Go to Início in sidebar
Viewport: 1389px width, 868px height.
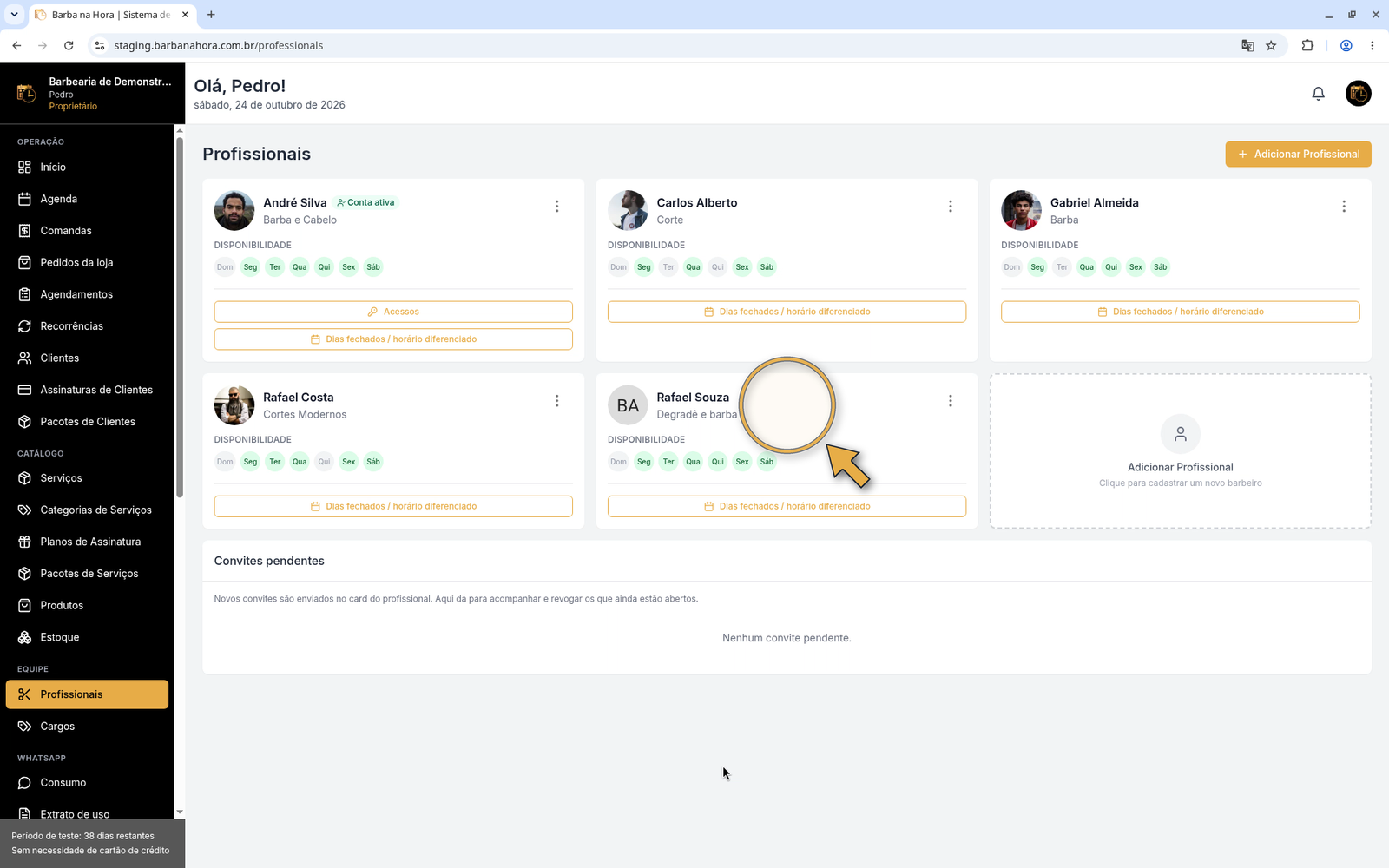pos(87,167)
